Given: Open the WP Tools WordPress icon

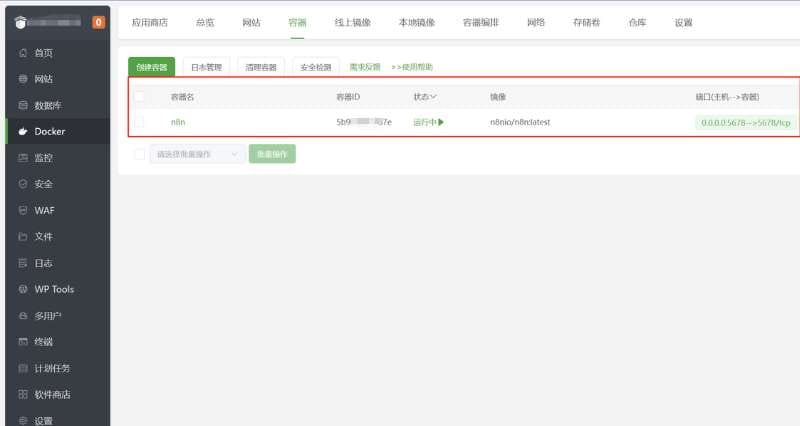Looking at the screenshot, I should click(x=22, y=289).
